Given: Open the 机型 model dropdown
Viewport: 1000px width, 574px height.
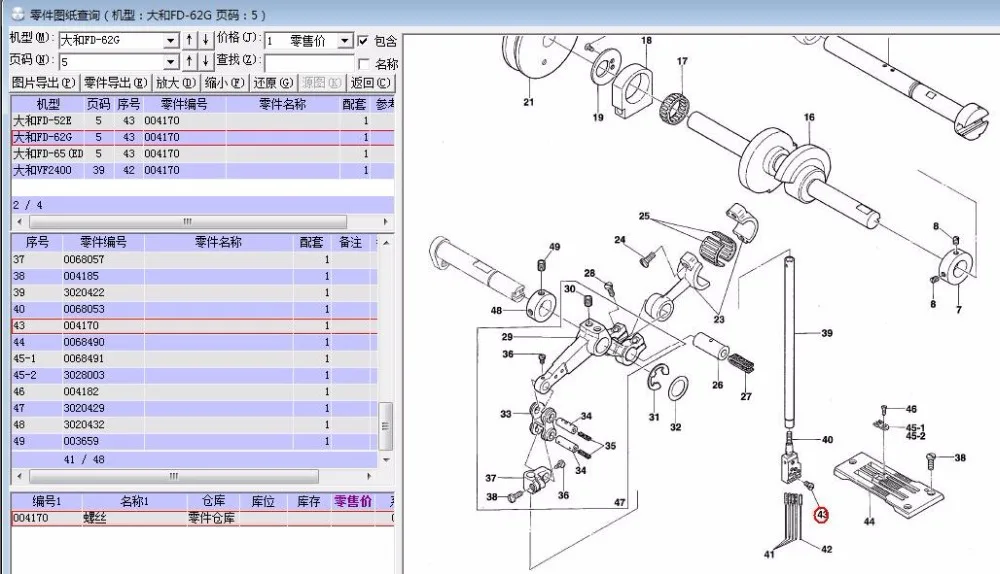Looking at the screenshot, I should [170, 41].
